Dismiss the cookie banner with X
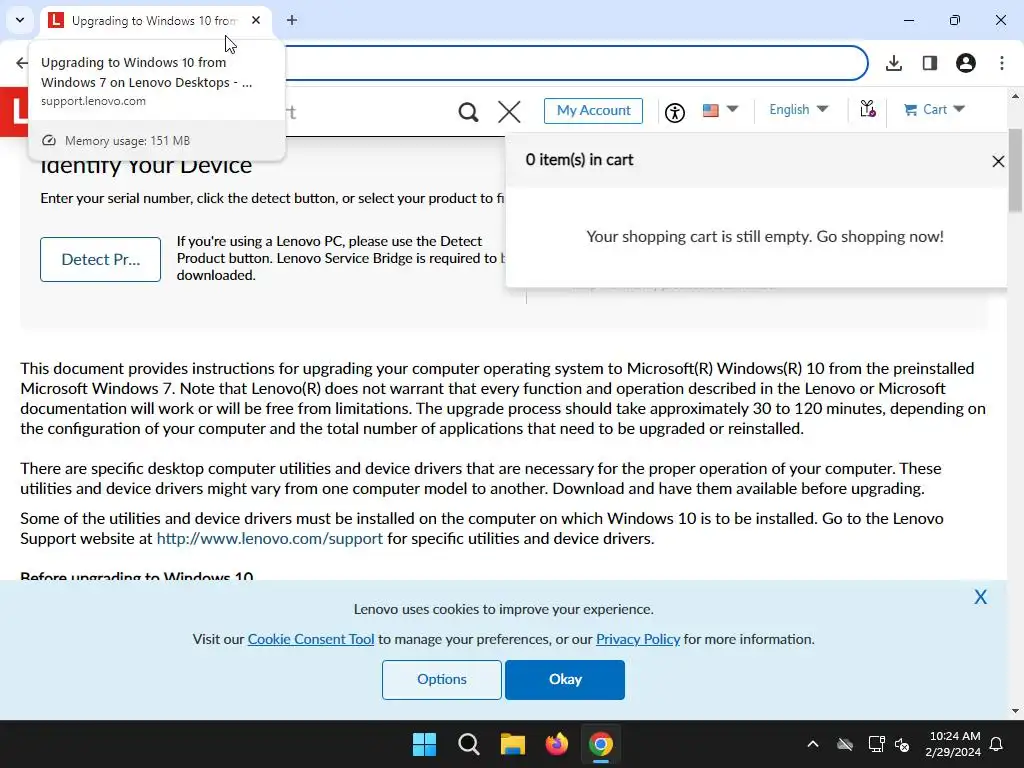The width and height of the screenshot is (1024, 768). pos(980,597)
